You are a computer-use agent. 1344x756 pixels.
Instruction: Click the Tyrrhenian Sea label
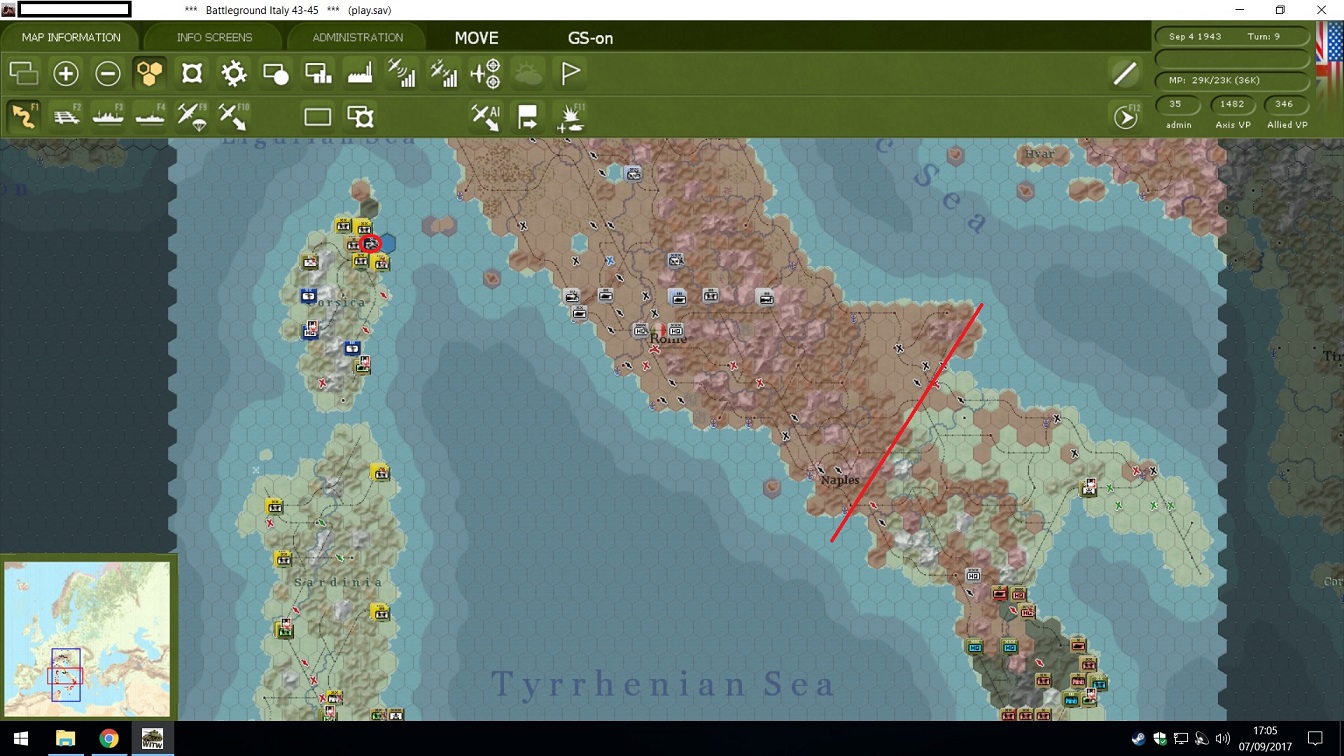point(663,685)
